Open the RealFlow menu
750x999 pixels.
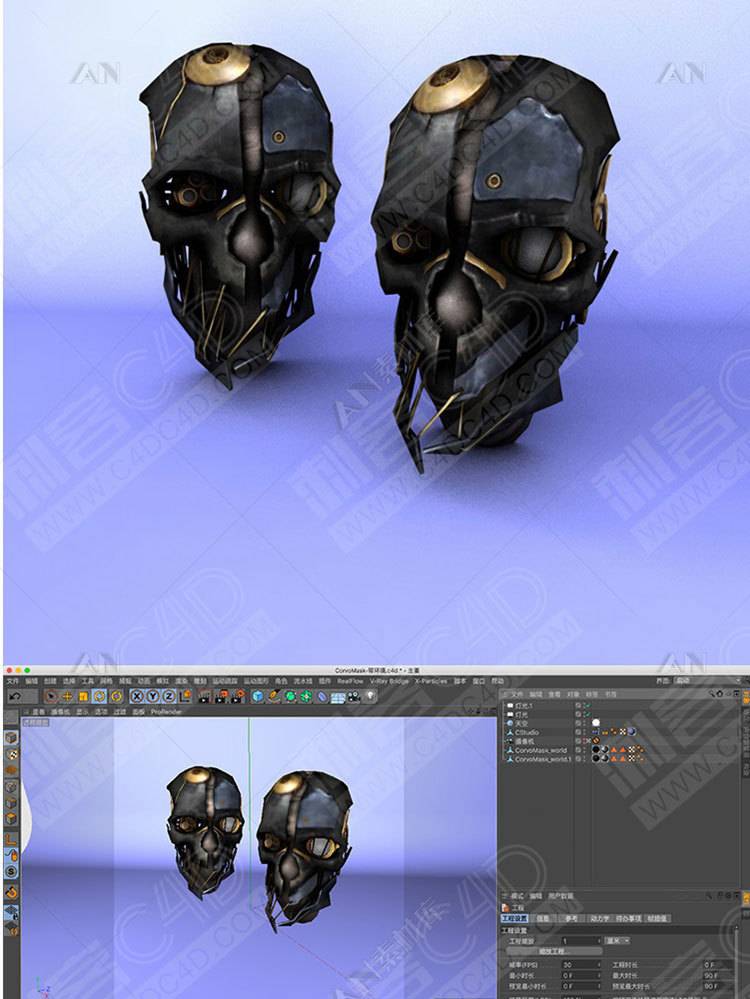pyautogui.click(x=350, y=681)
